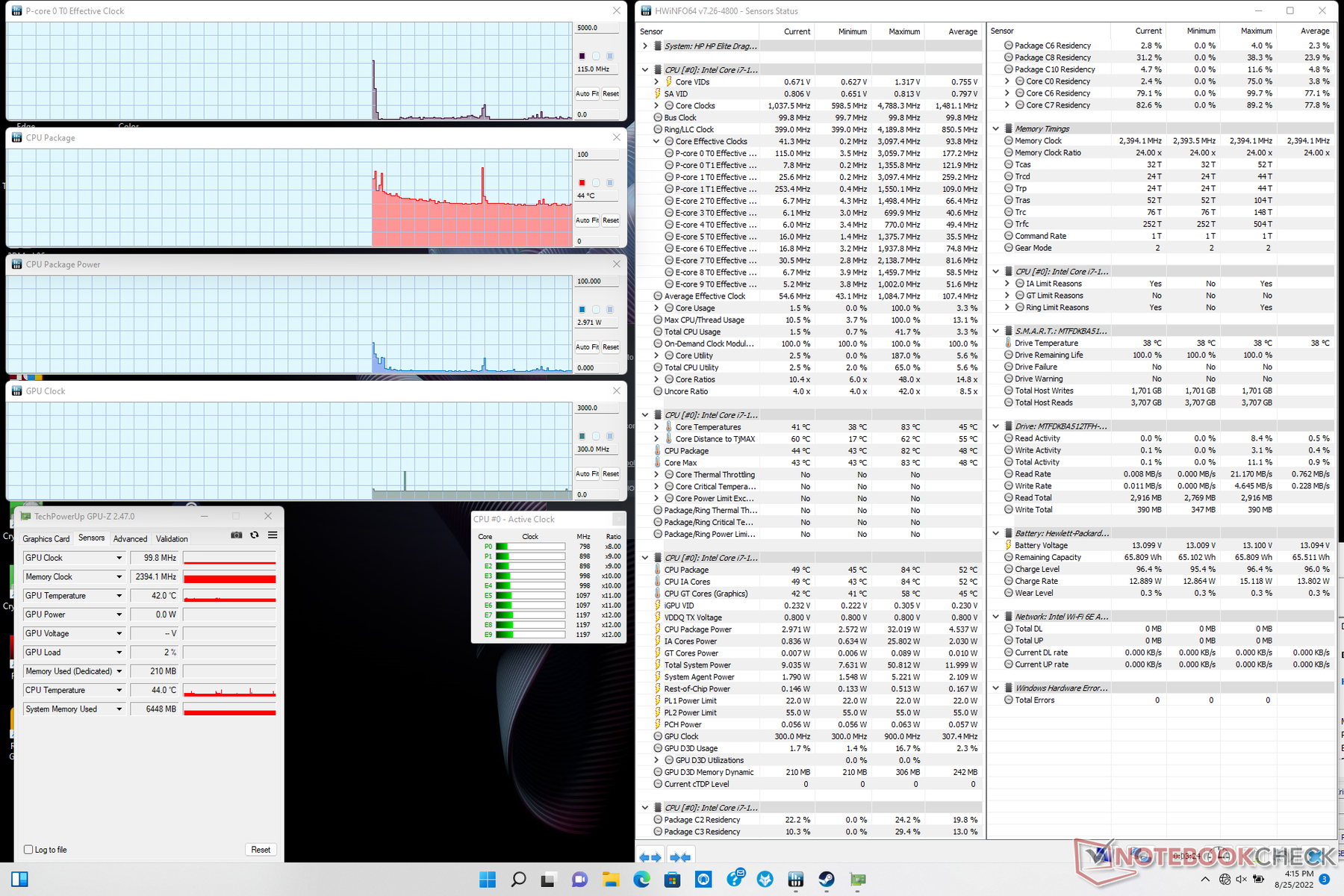Open the Windows Start menu
The image size is (1344, 896).
488,880
